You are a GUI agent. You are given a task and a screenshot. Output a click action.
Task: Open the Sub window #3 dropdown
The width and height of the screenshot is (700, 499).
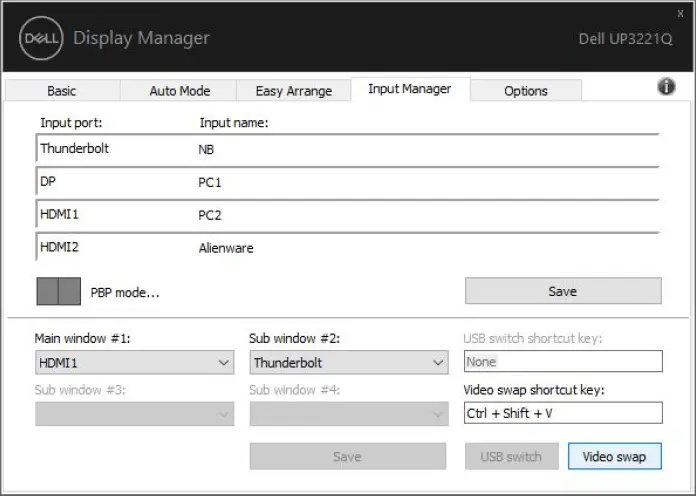click(134, 414)
